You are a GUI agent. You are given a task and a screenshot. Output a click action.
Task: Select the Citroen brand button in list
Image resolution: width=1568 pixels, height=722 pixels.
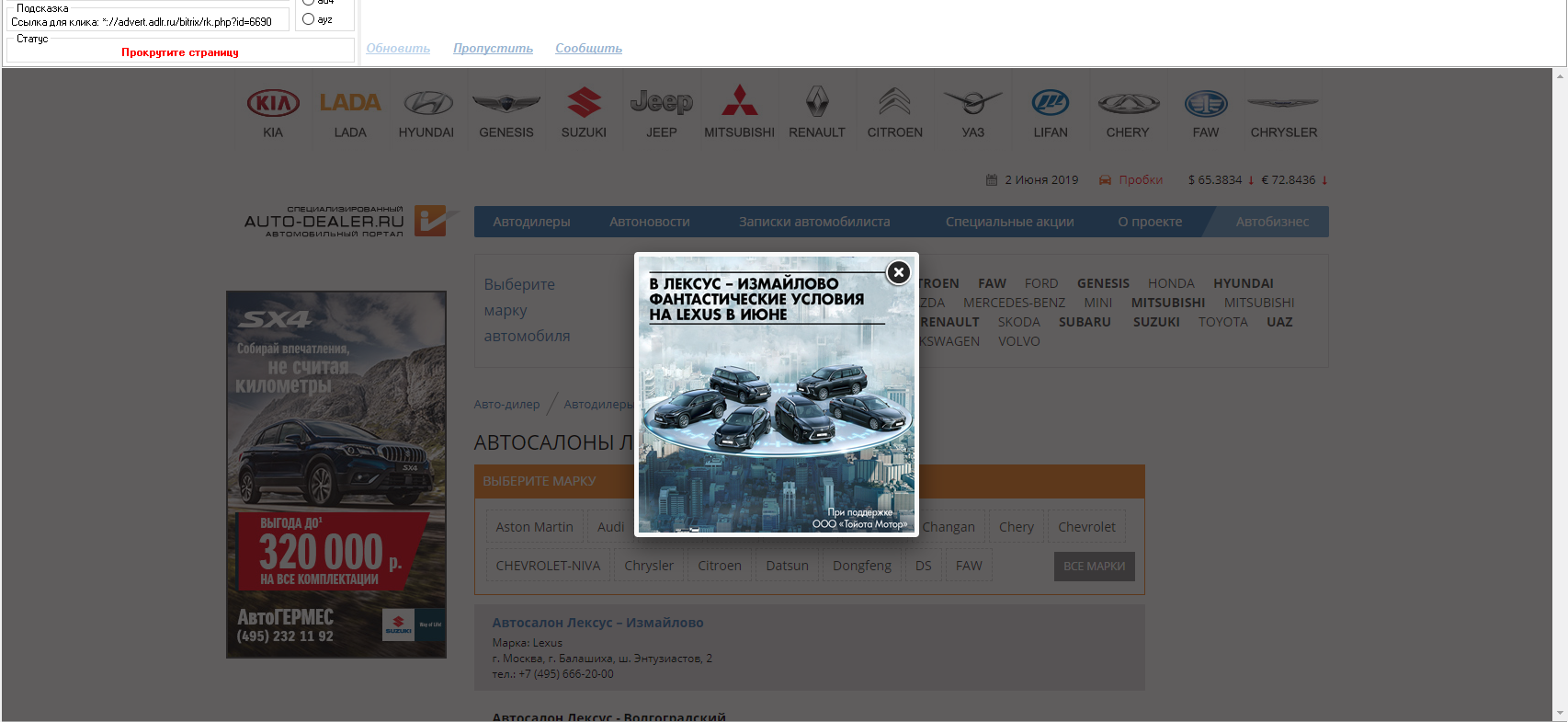pyautogui.click(x=720, y=566)
